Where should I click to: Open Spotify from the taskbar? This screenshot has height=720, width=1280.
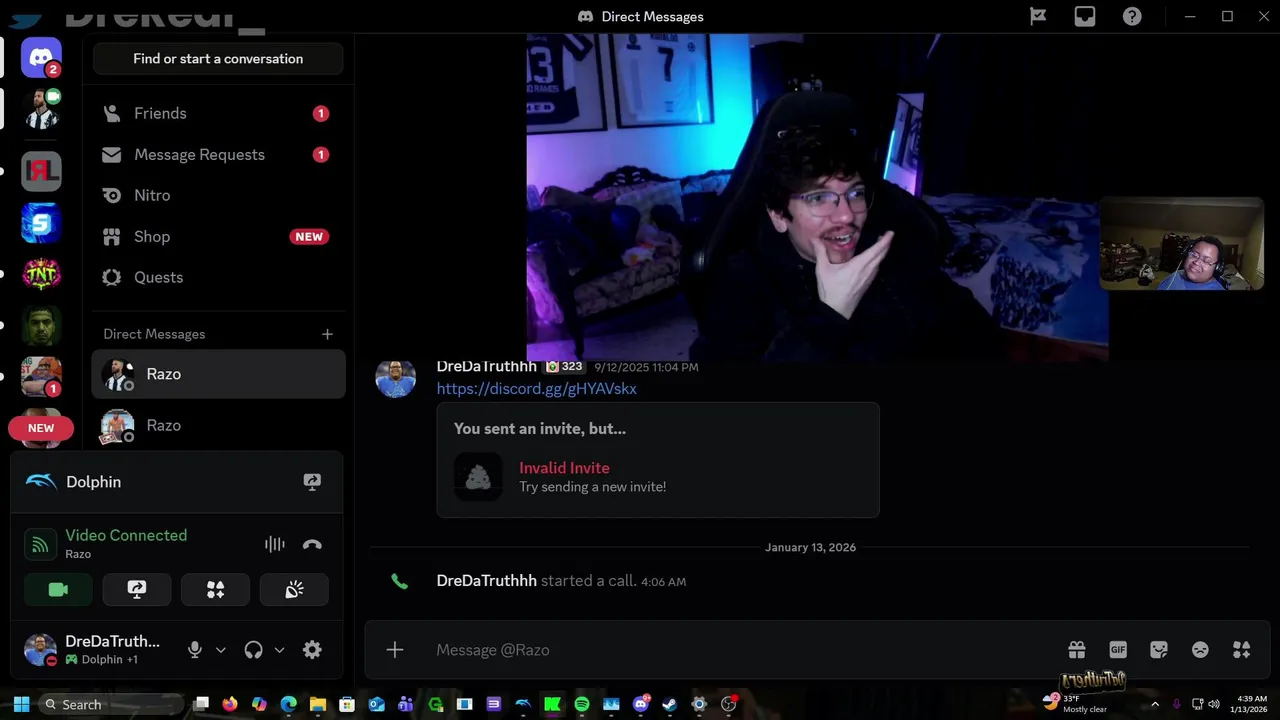pyautogui.click(x=582, y=704)
